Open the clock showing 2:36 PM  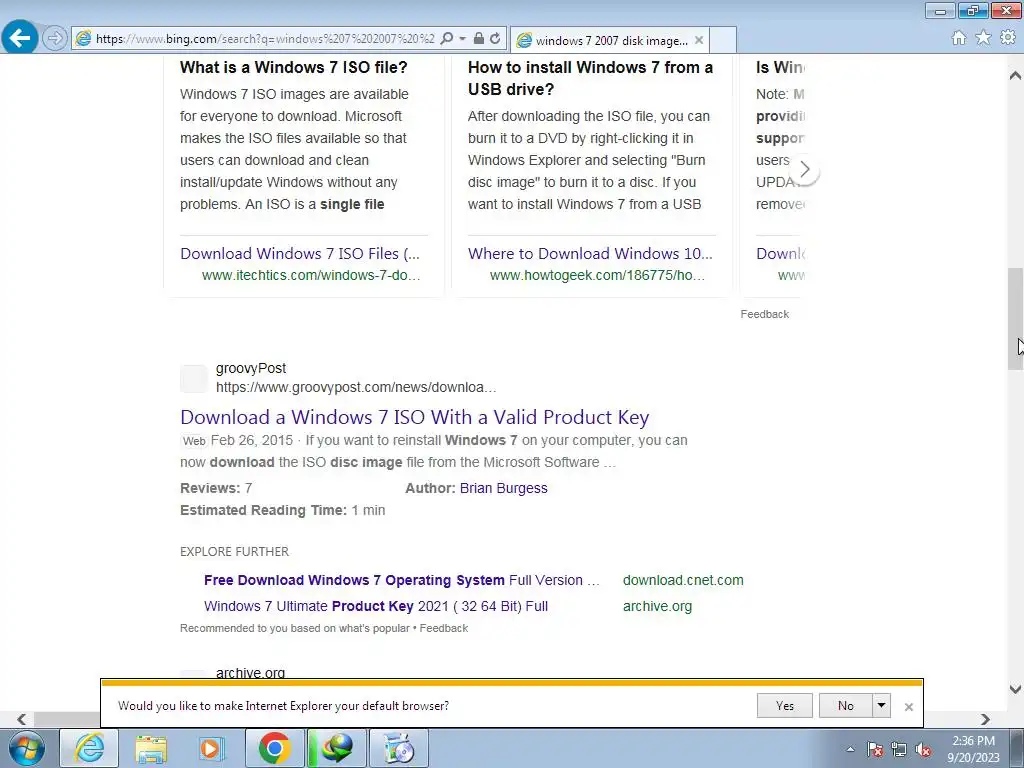[x=974, y=749]
